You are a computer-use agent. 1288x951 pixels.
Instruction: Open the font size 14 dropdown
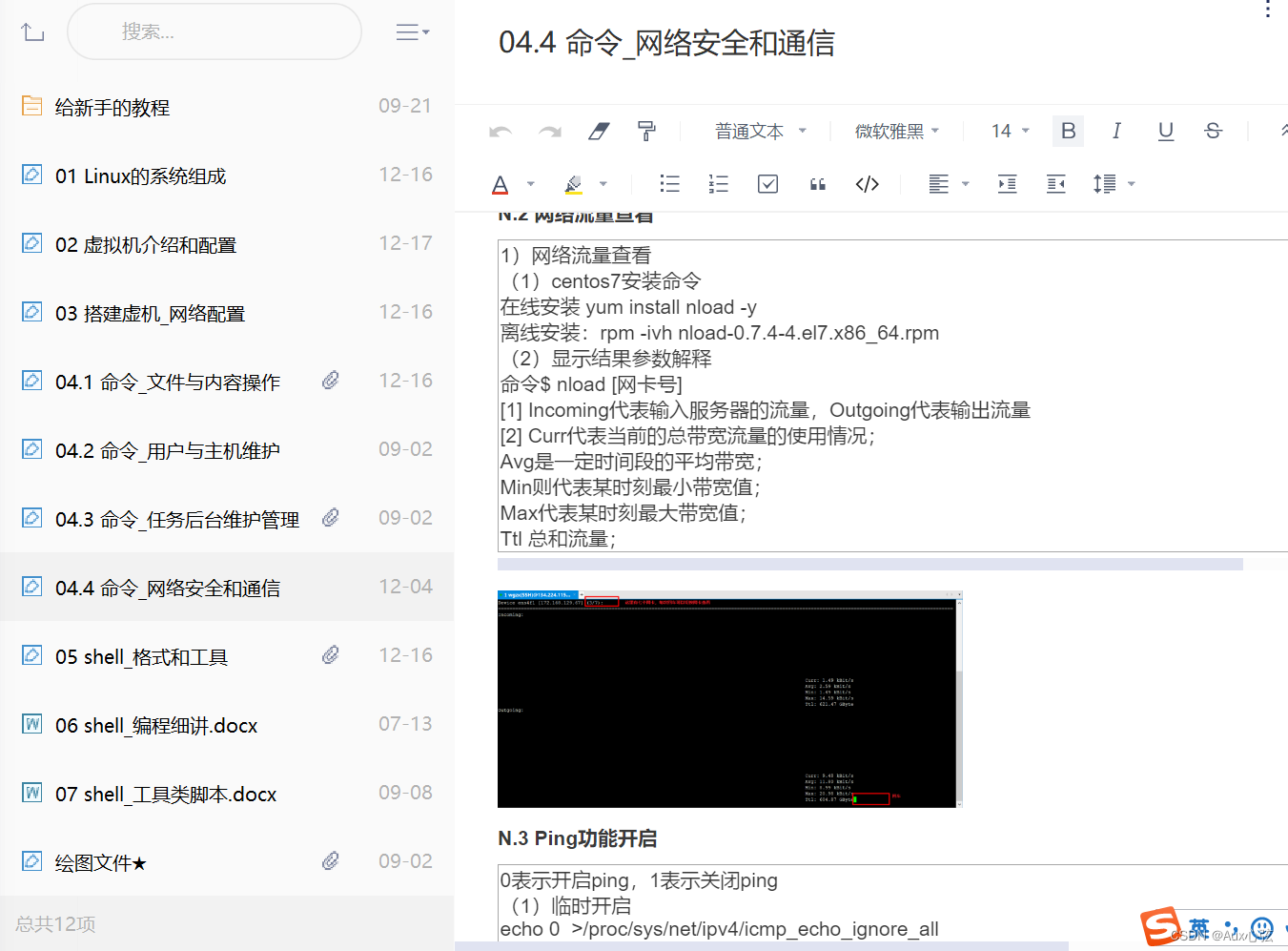pos(1011,131)
